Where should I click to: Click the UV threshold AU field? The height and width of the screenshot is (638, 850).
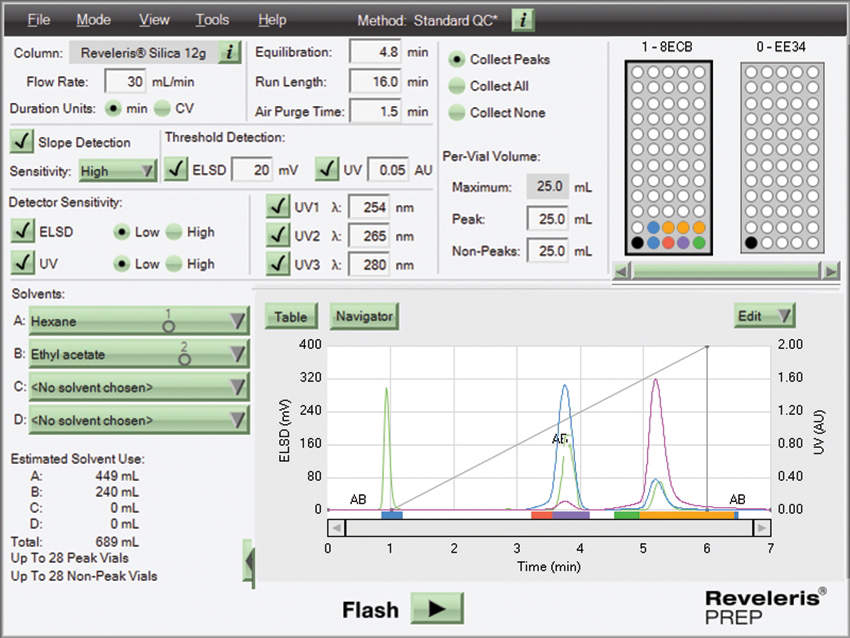tap(388, 170)
